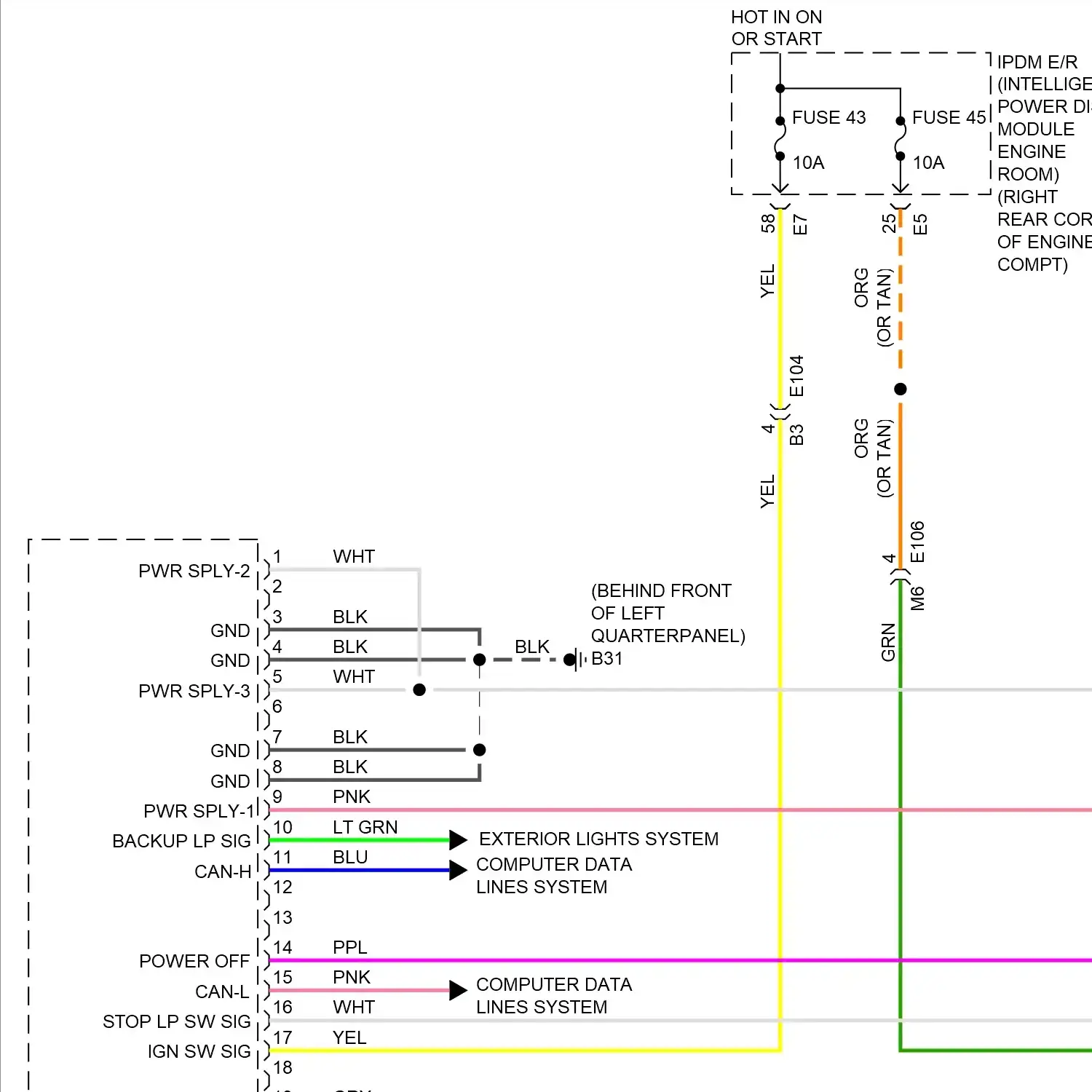The height and width of the screenshot is (1092, 1092).
Task: Click terminal number 58 beside E7
Action: 768,223
